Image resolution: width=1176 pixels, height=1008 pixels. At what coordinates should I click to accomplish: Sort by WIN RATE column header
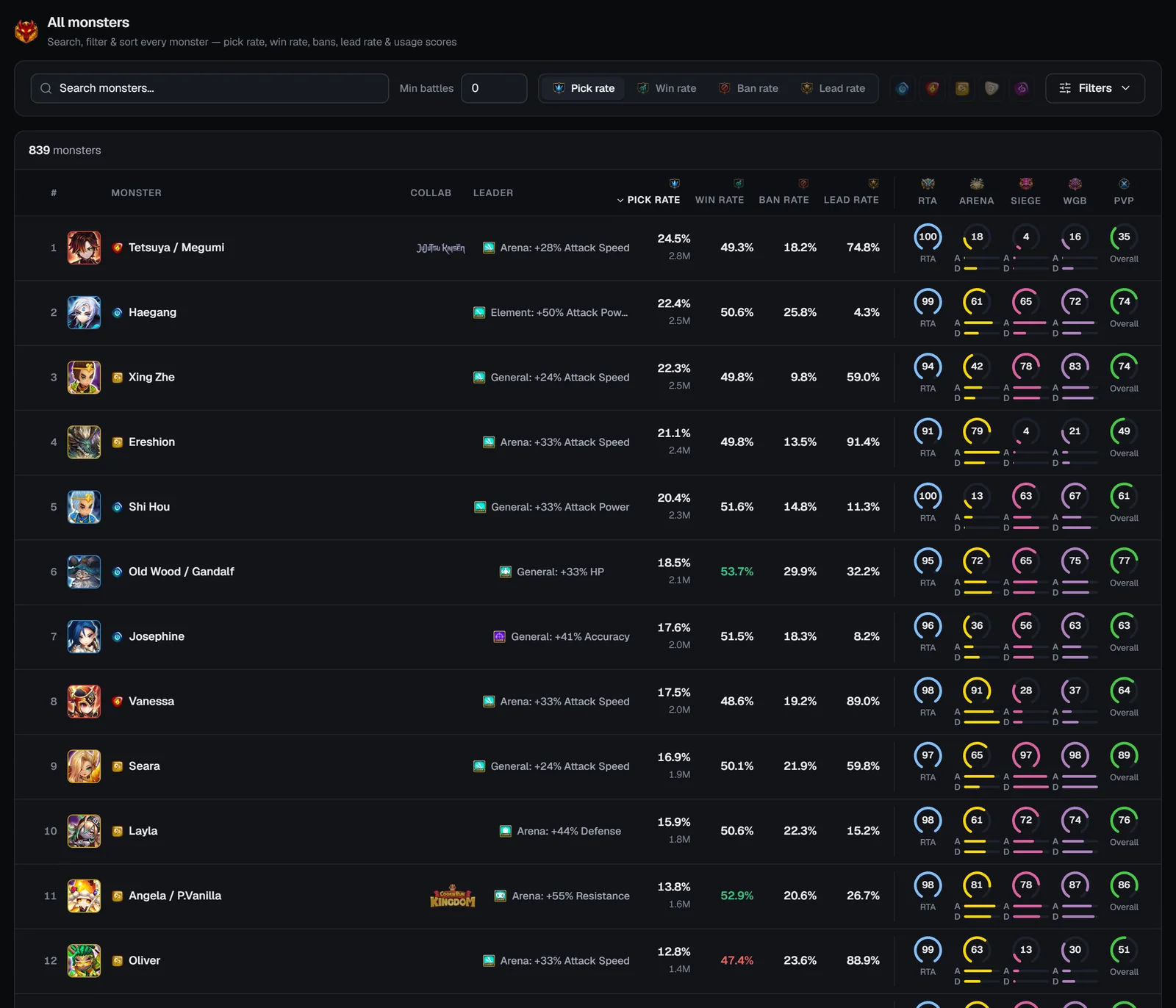click(x=720, y=200)
